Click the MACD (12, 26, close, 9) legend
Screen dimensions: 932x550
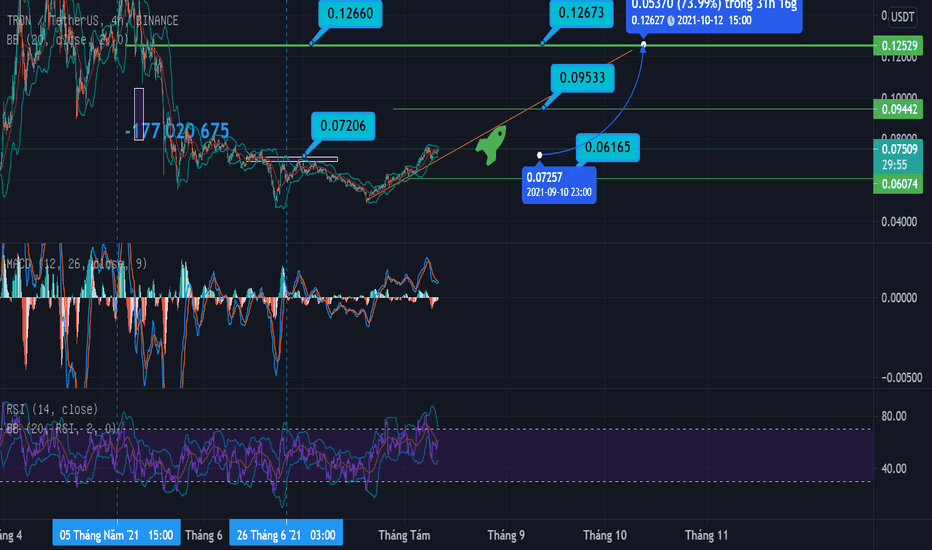click(x=76, y=264)
